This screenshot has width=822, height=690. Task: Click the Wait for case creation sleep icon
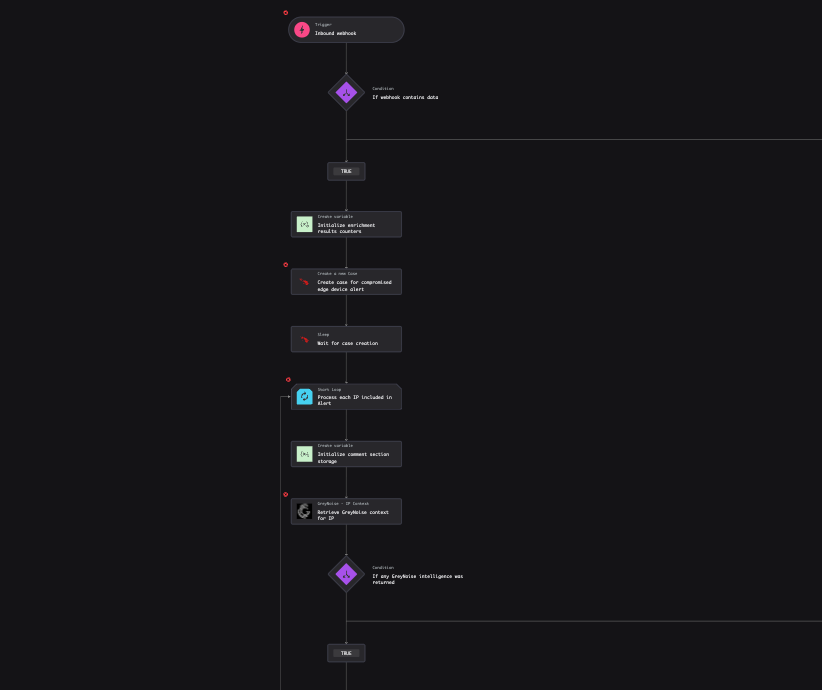click(x=305, y=339)
